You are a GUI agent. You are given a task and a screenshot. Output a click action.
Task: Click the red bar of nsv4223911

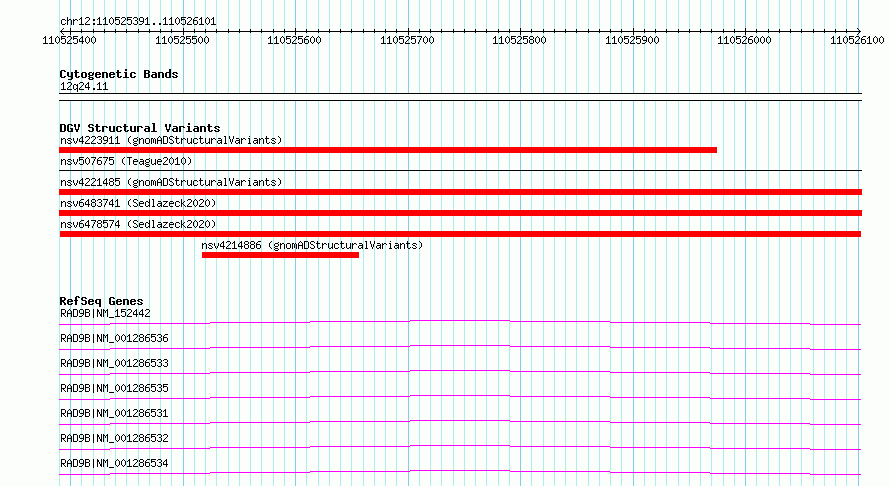[388, 150]
